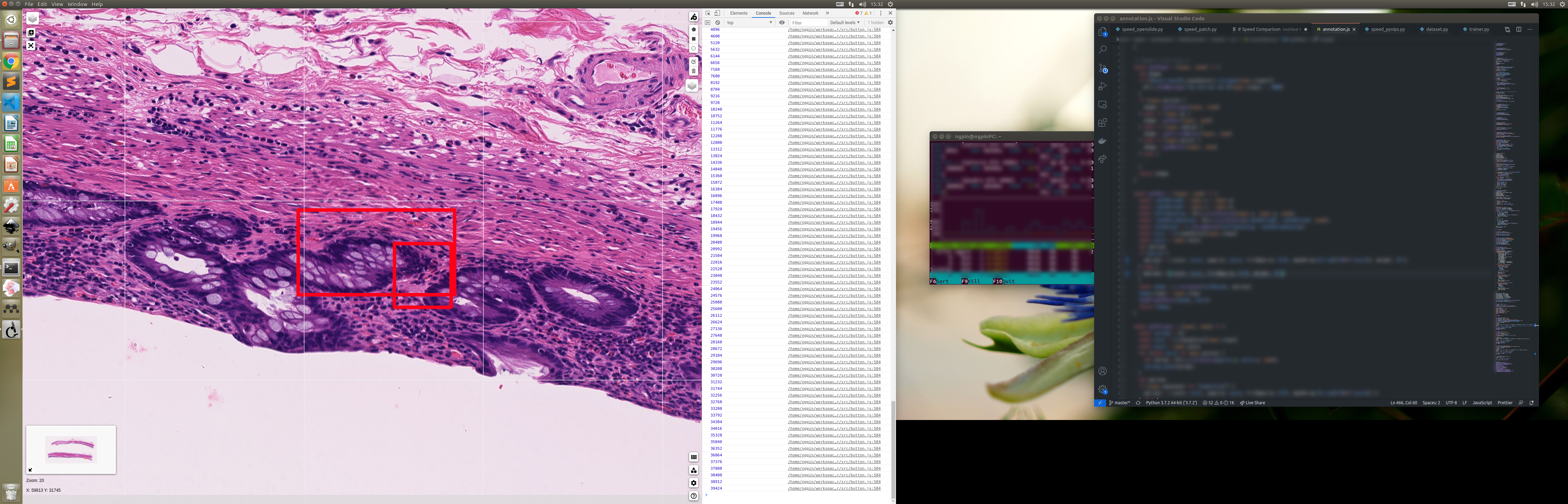Viewport: 1568px width, 504px height.
Task: Expand the 'top' context dropdown
Action: [749, 22]
